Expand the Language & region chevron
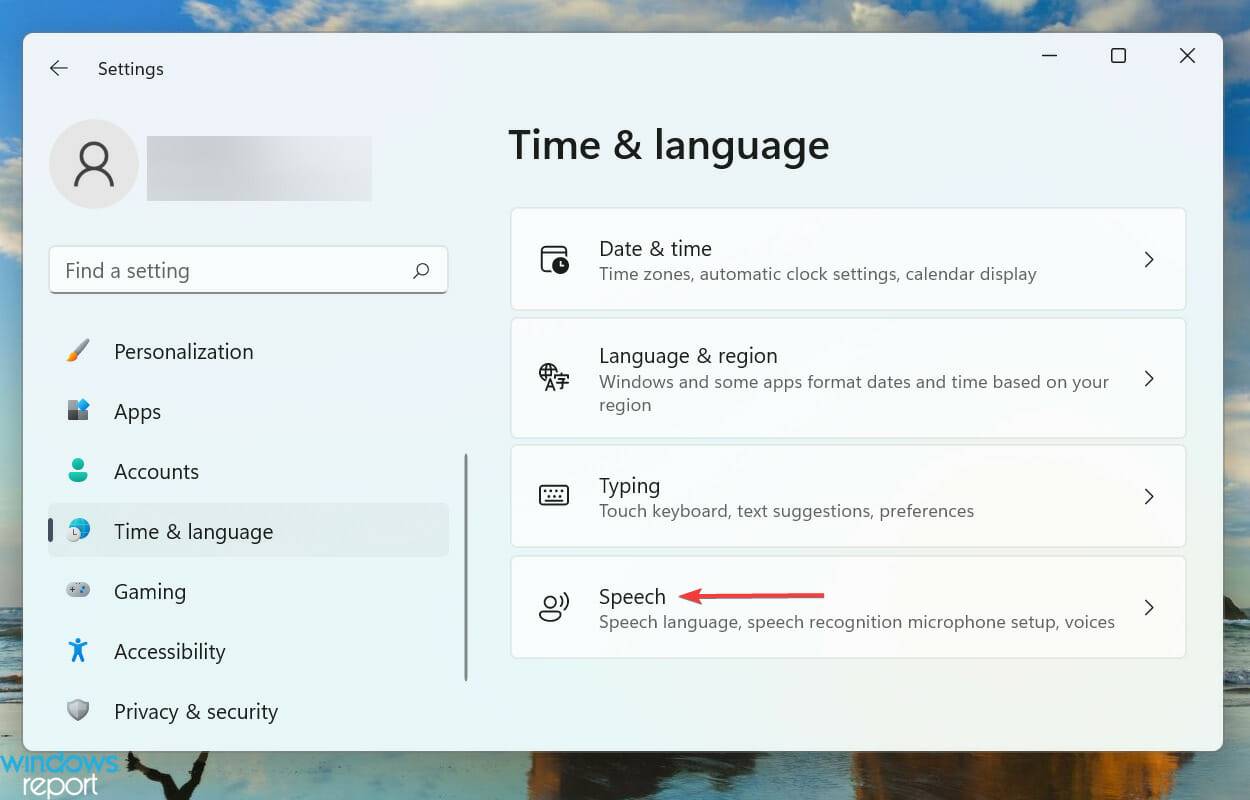Image resolution: width=1250 pixels, height=800 pixels. pyautogui.click(x=1149, y=378)
